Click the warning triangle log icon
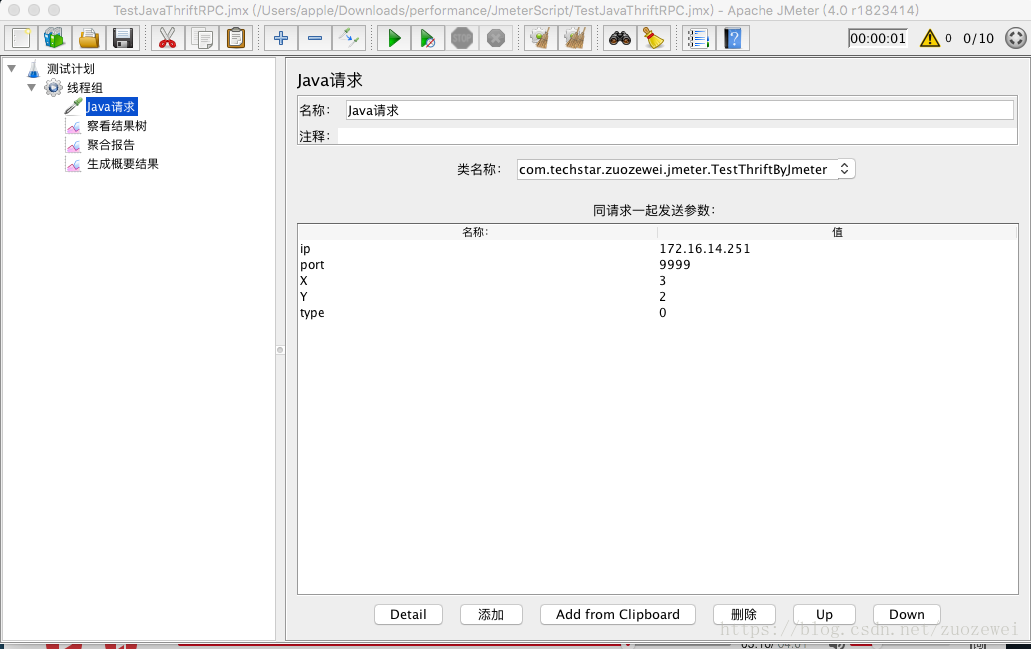 (x=930, y=38)
